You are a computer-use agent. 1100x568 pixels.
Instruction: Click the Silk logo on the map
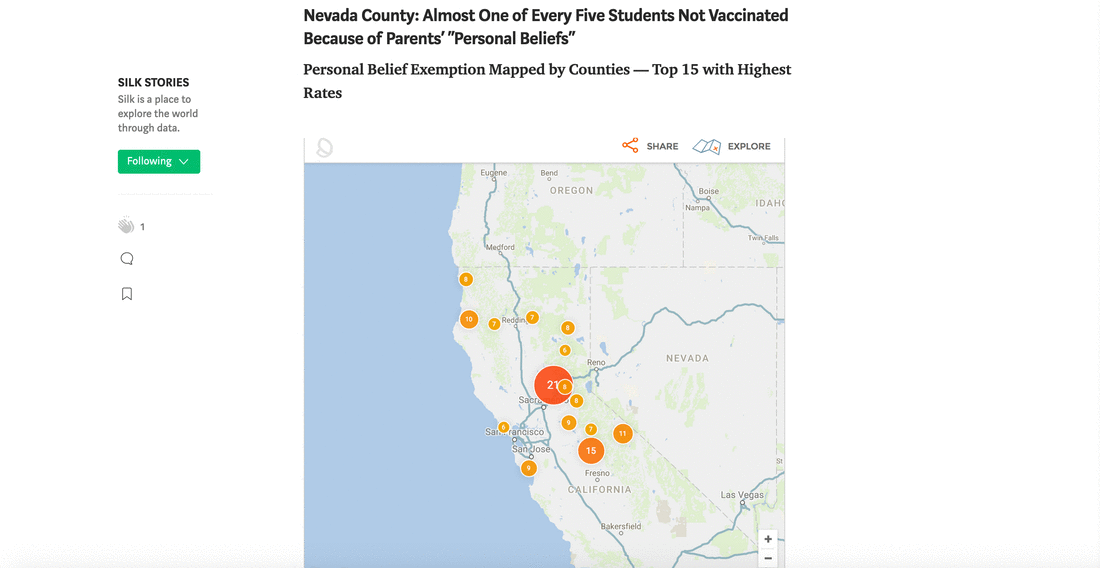pyautogui.click(x=324, y=148)
